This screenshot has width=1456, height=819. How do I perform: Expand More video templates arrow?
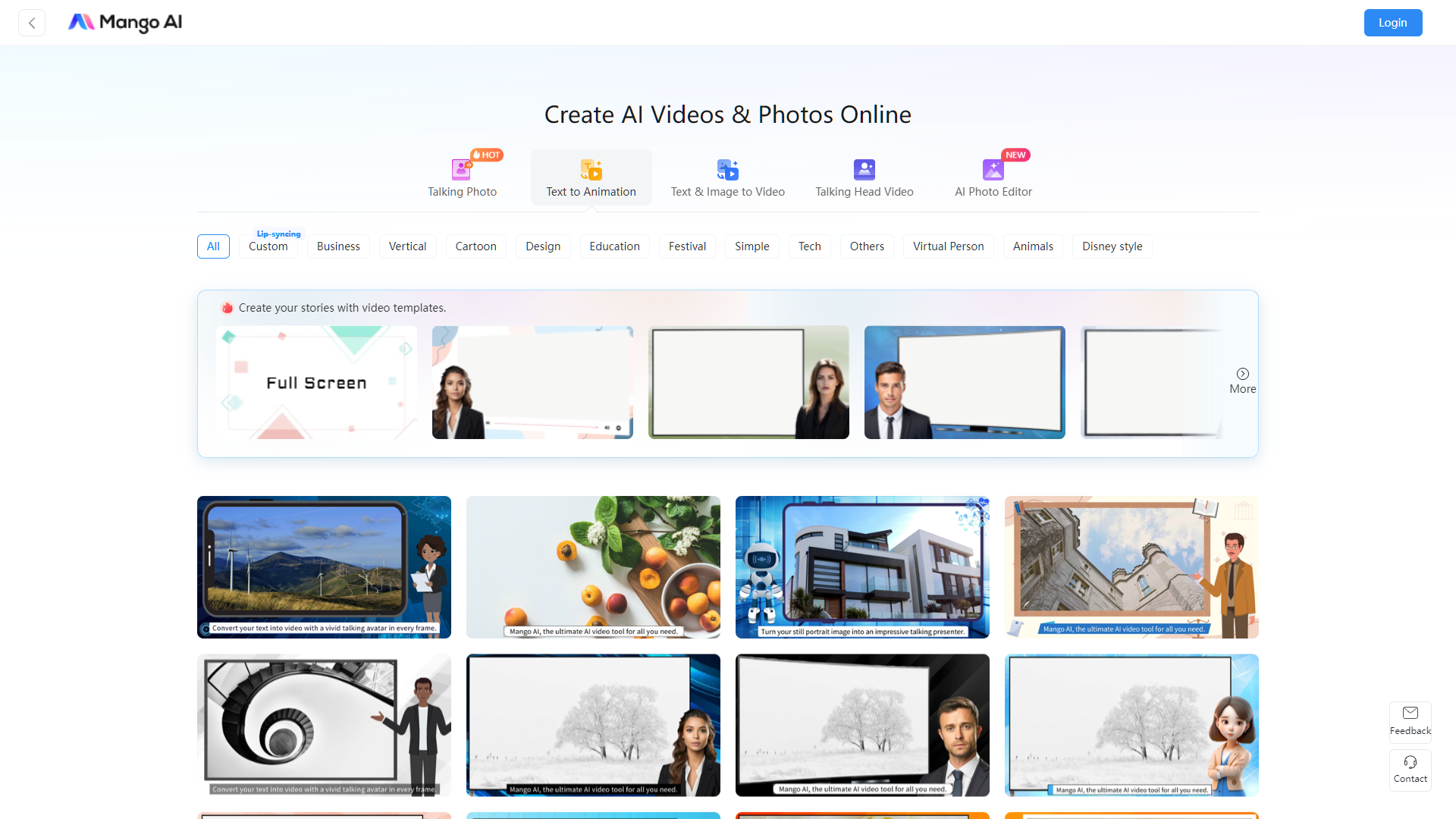pyautogui.click(x=1242, y=374)
